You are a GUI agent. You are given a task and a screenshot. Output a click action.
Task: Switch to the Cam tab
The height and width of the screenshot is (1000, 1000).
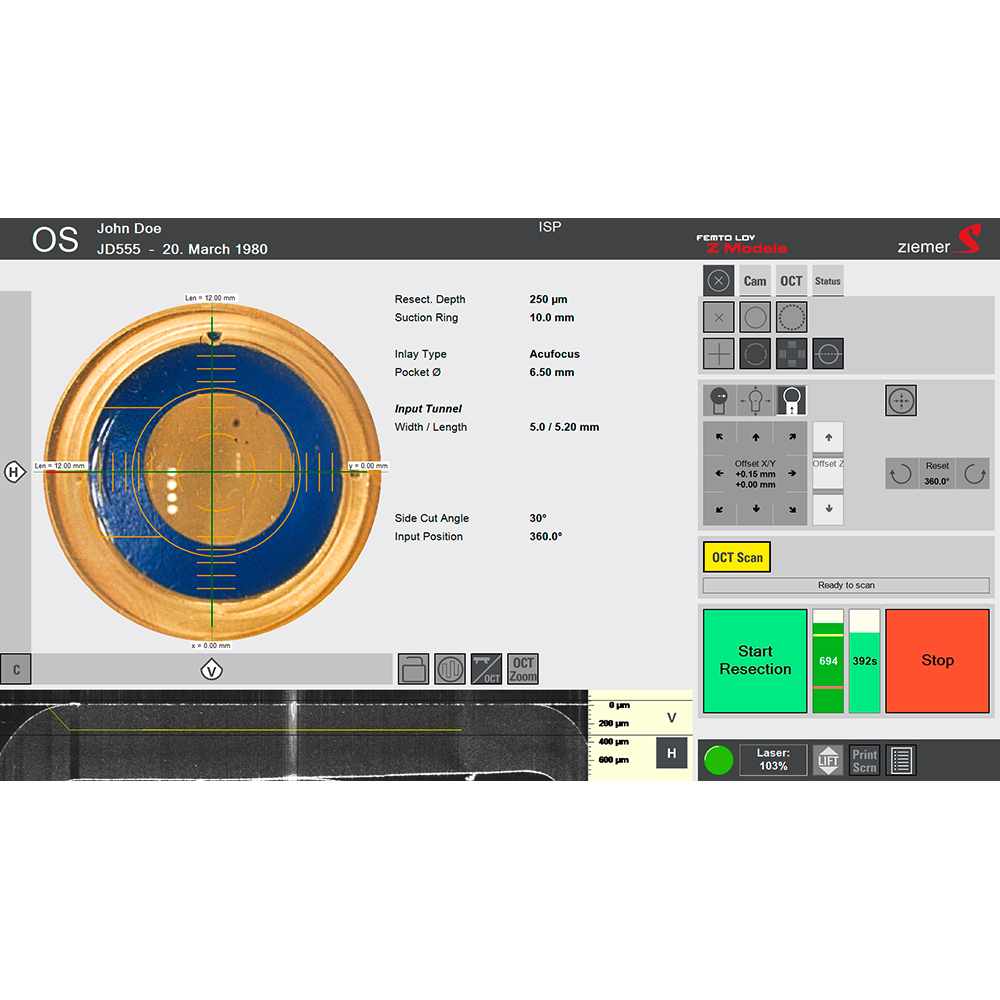tap(755, 280)
